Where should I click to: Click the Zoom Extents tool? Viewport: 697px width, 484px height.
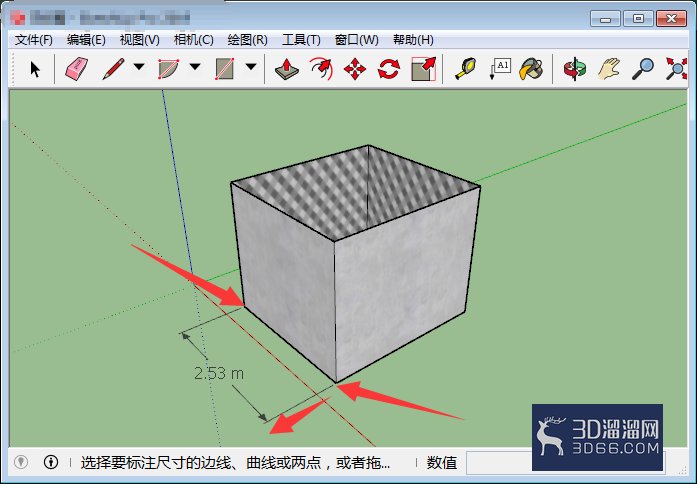tap(676, 69)
